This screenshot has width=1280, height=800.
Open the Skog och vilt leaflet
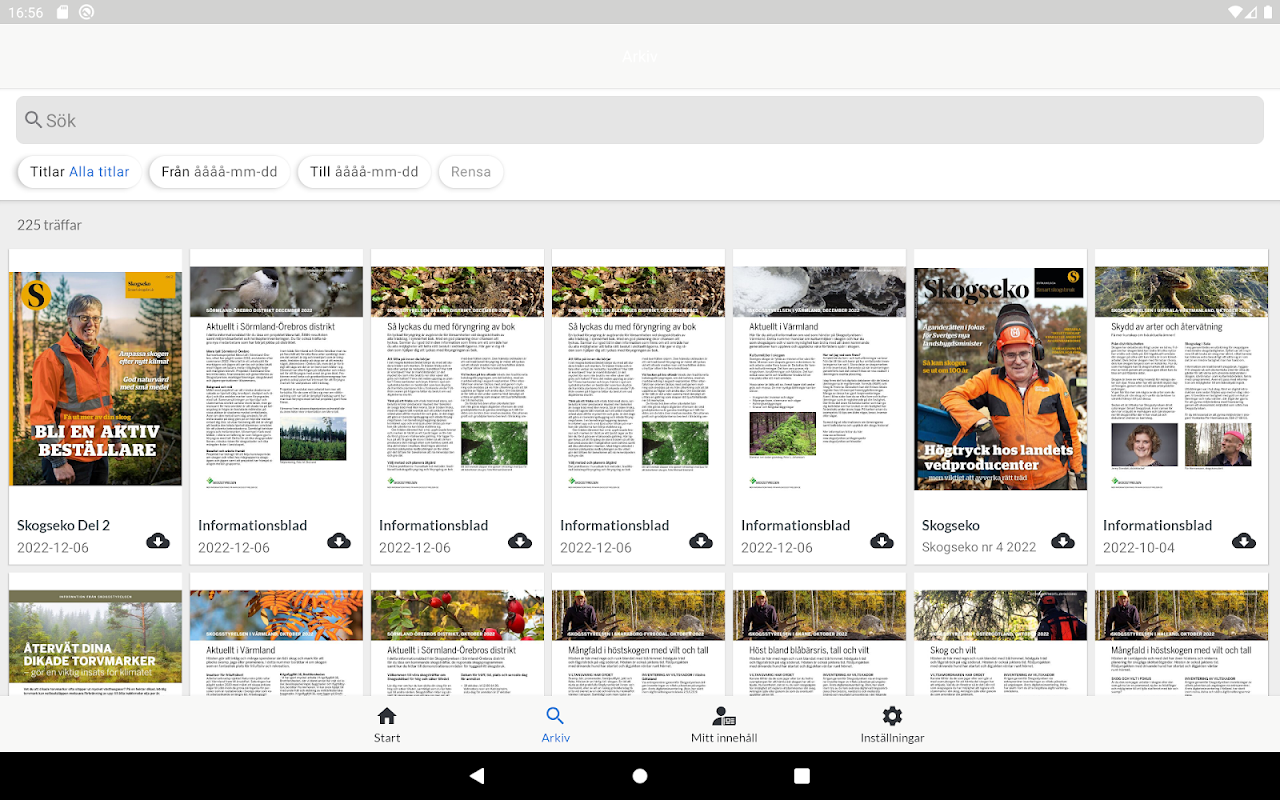point(1001,643)
